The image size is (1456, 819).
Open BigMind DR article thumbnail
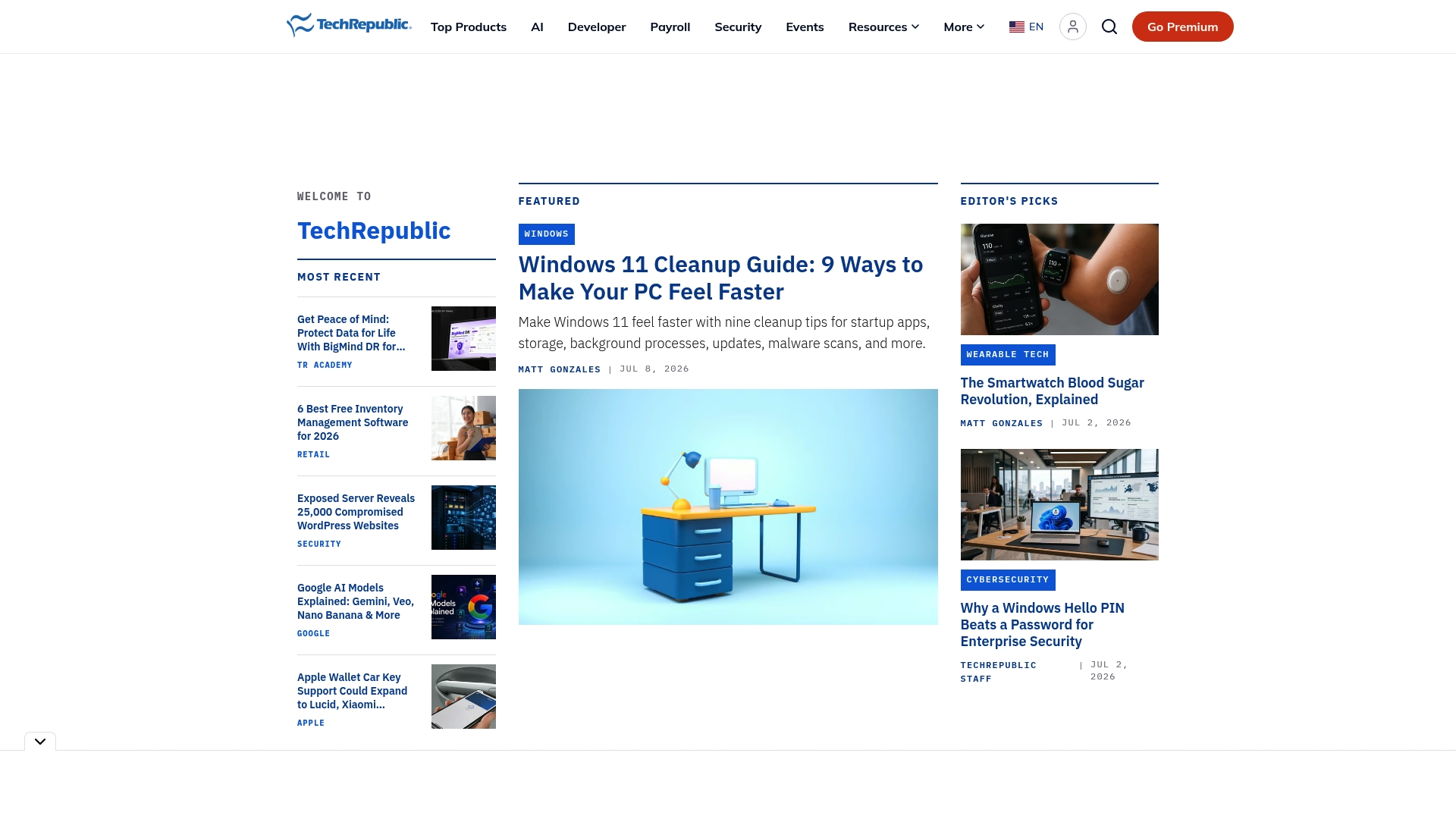(x=463, y=338)
